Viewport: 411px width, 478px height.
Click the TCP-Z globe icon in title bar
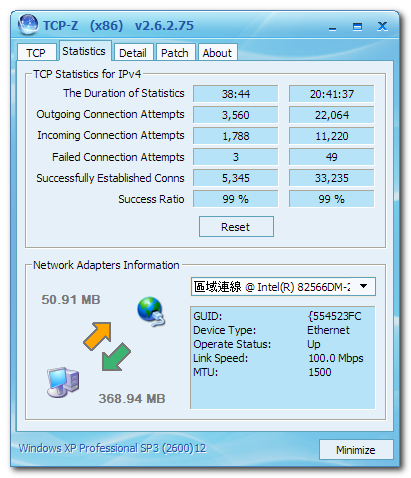click(28, 24)
